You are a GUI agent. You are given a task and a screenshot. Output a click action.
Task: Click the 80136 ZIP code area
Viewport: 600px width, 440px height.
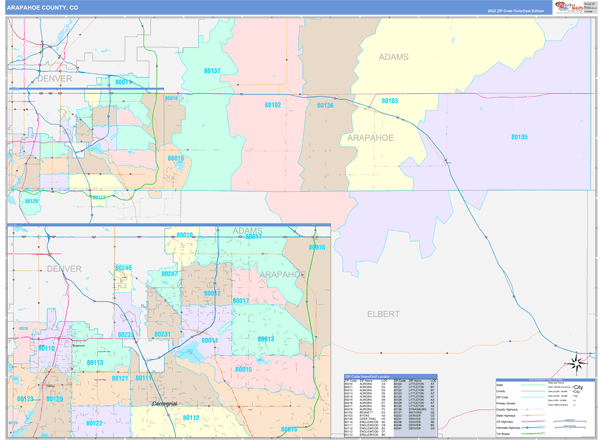click(324, 105)
